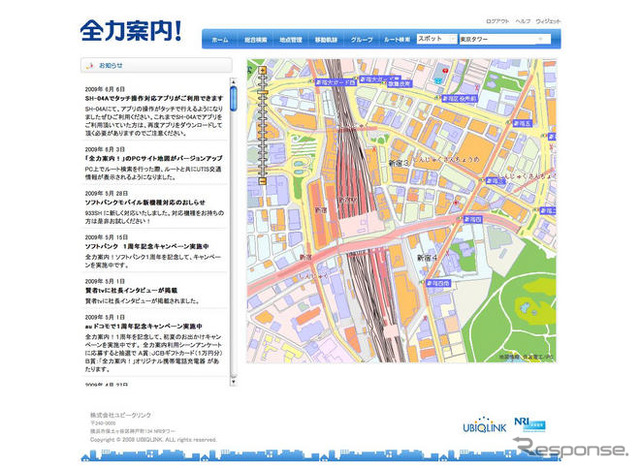Click the 新宿区役所前 intersection label on map
Viewport: 640px width, 469px height.
point(459,98)
